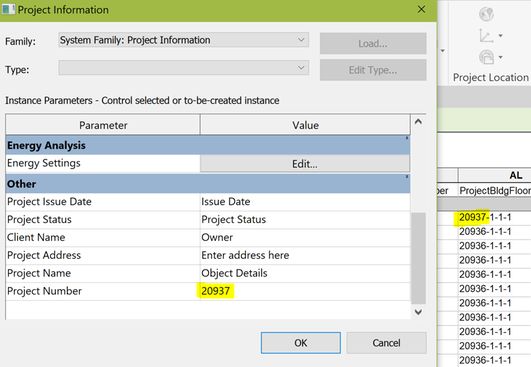Close the Project Information dialog
This screenshot has height=367, width=531.
(421, 9)
